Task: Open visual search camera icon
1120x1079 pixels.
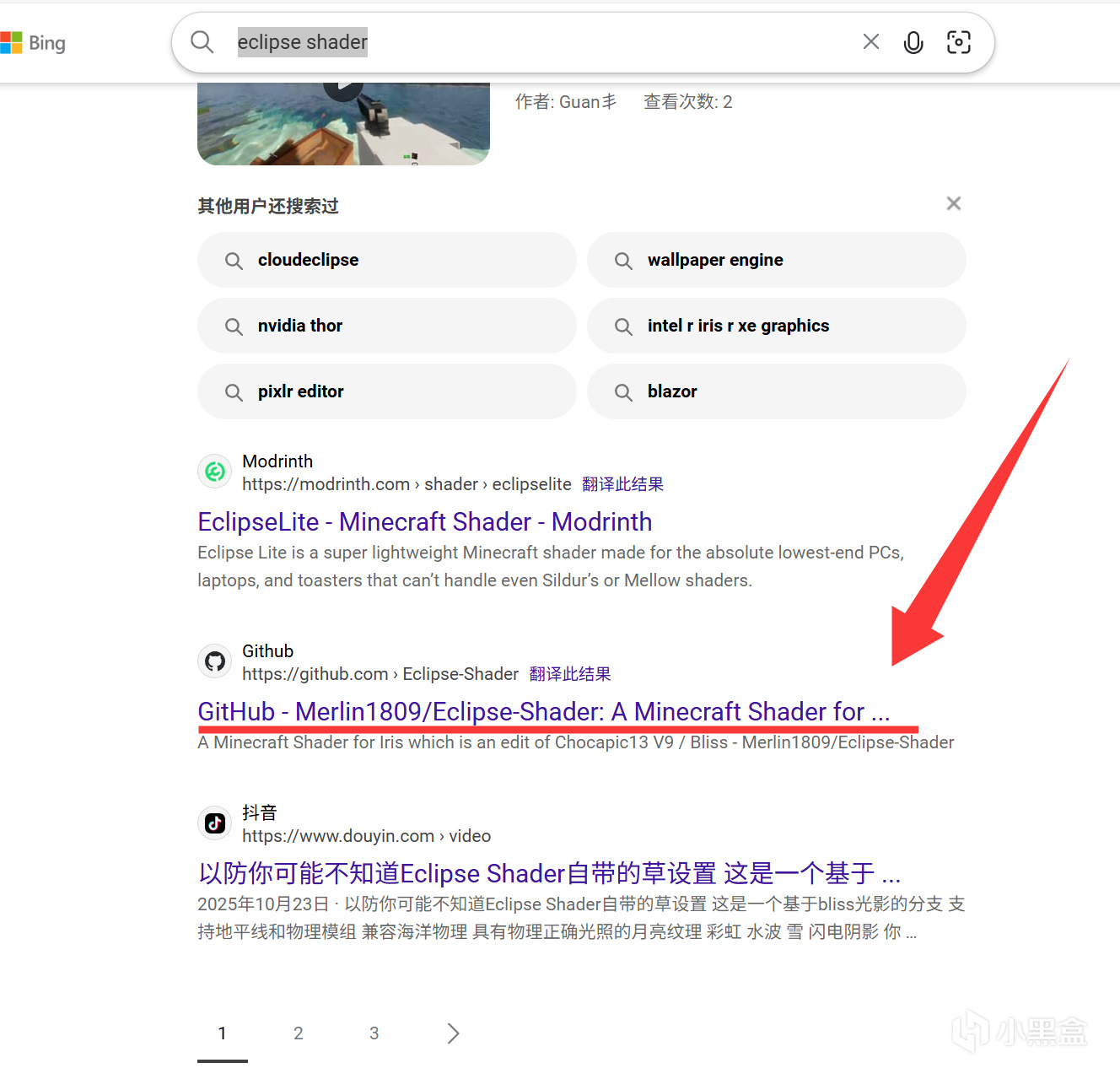Action: point(959,42)
